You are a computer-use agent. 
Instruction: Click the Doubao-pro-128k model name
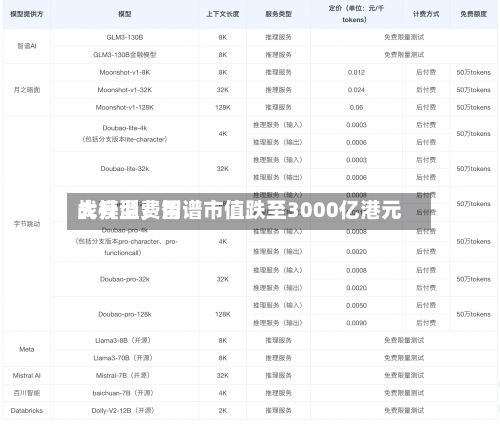click(x=125, y=314)
